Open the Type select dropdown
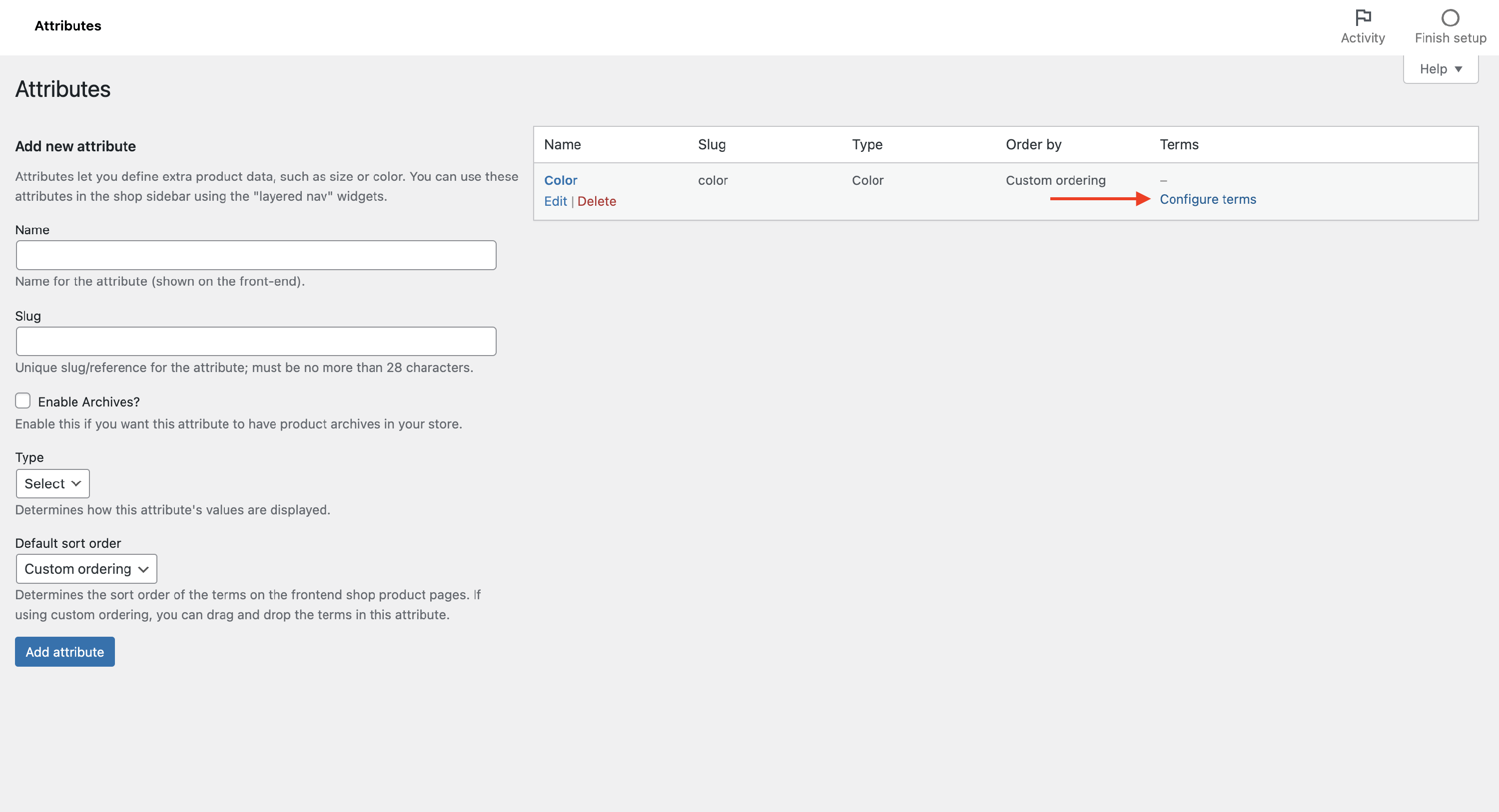 point(52,483)
